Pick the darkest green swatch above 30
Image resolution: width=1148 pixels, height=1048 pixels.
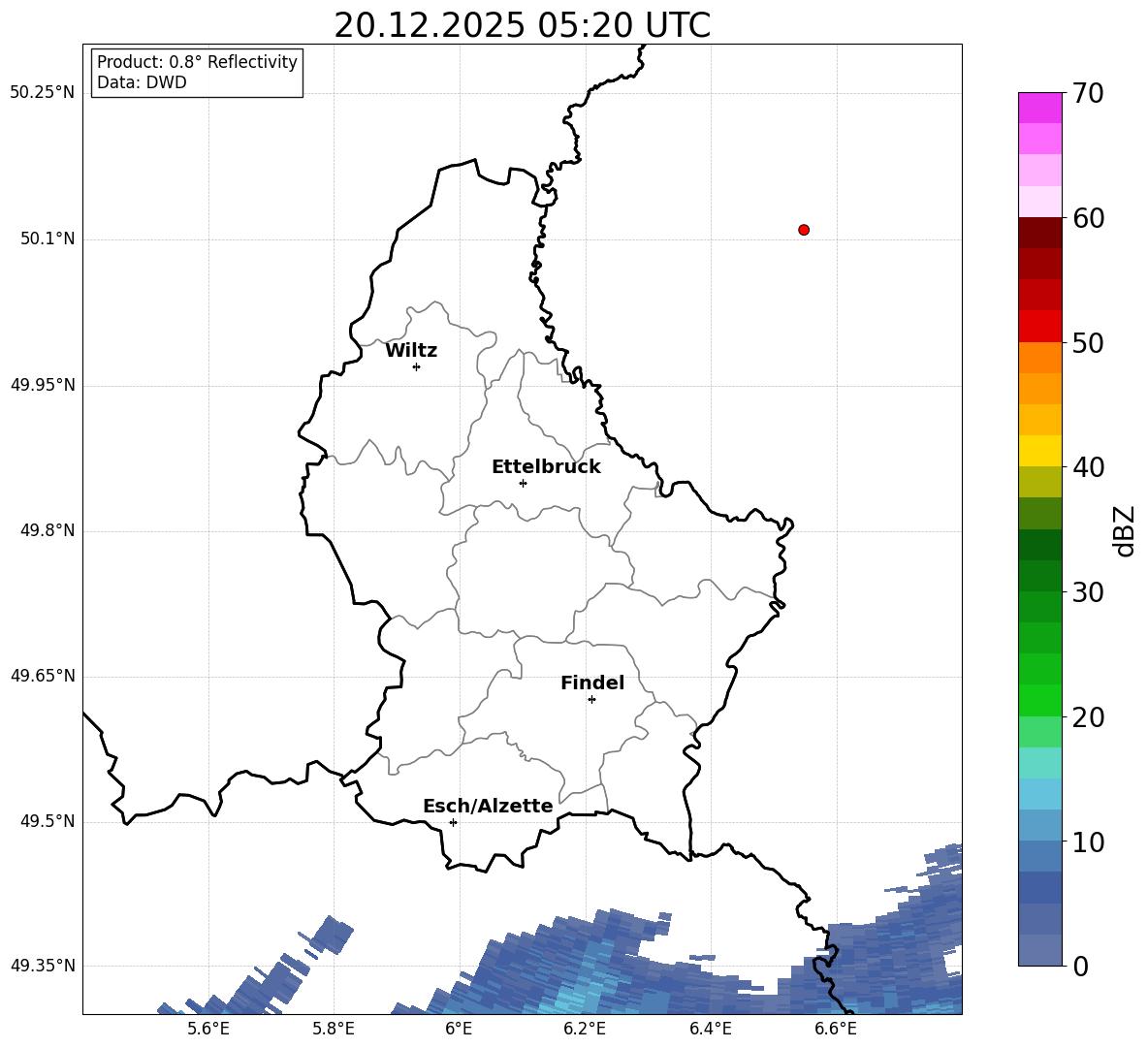pos(1039,545)
